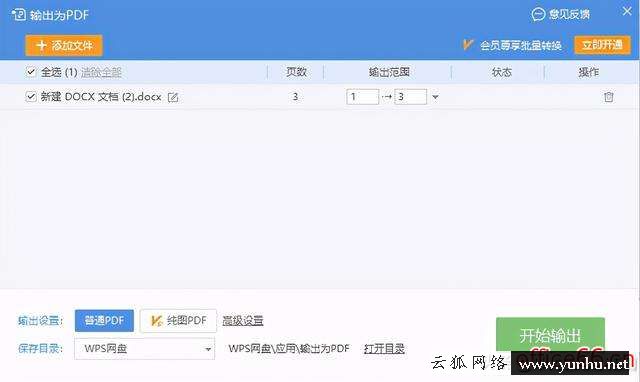Click the 打开目录 open folder link
The height and width of the screenshot is (382, 640).
click(384, 349)
